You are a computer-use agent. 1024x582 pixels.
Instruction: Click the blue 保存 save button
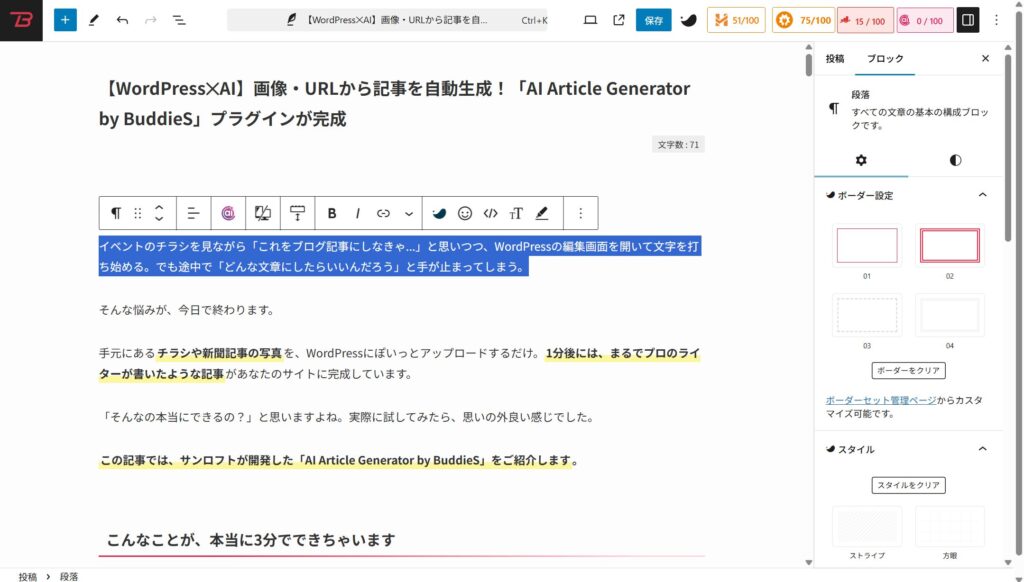(654, 20)
